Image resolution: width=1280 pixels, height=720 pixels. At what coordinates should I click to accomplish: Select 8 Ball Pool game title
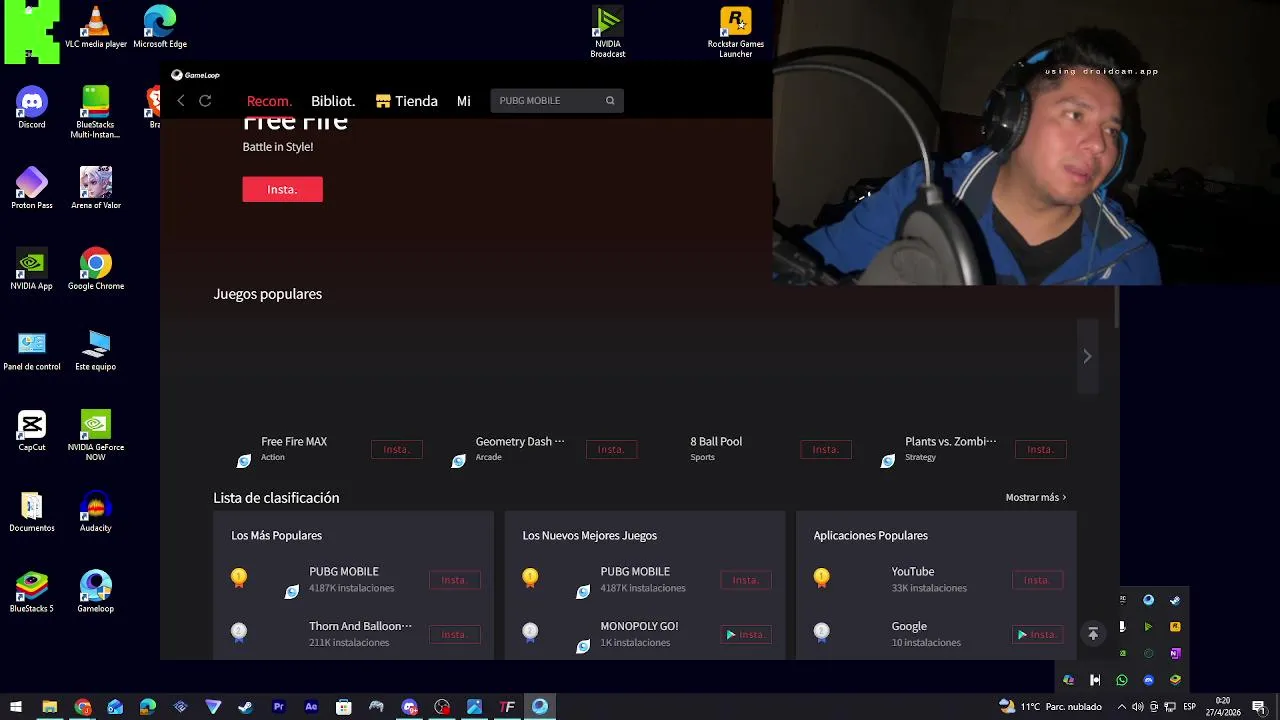[x=716, y=441]
